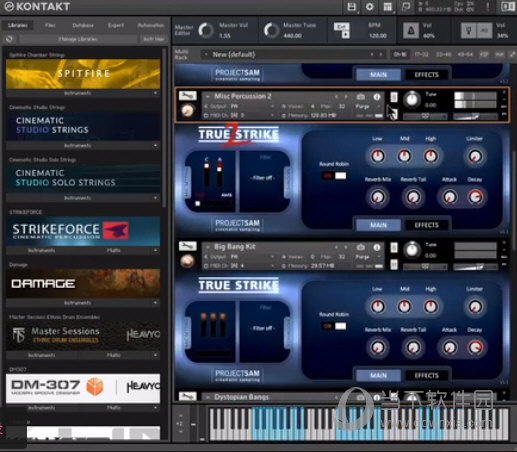517x452 pixels.
Task: Click Misc Percussion 2 volume slider
Action: coord(475,116)
